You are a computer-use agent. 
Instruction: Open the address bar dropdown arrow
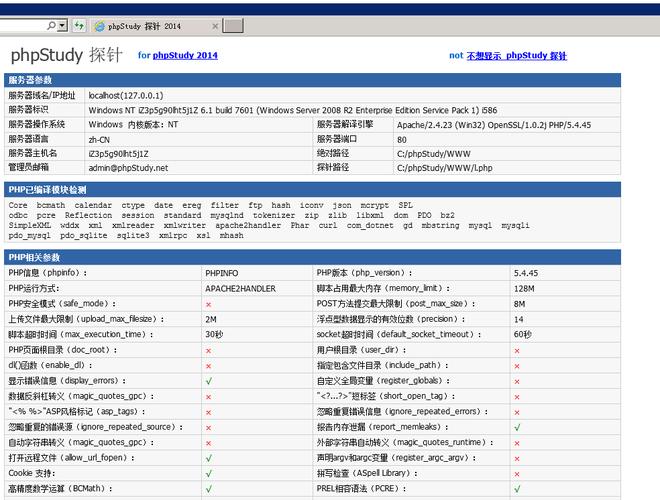click(x=62, y=26)
